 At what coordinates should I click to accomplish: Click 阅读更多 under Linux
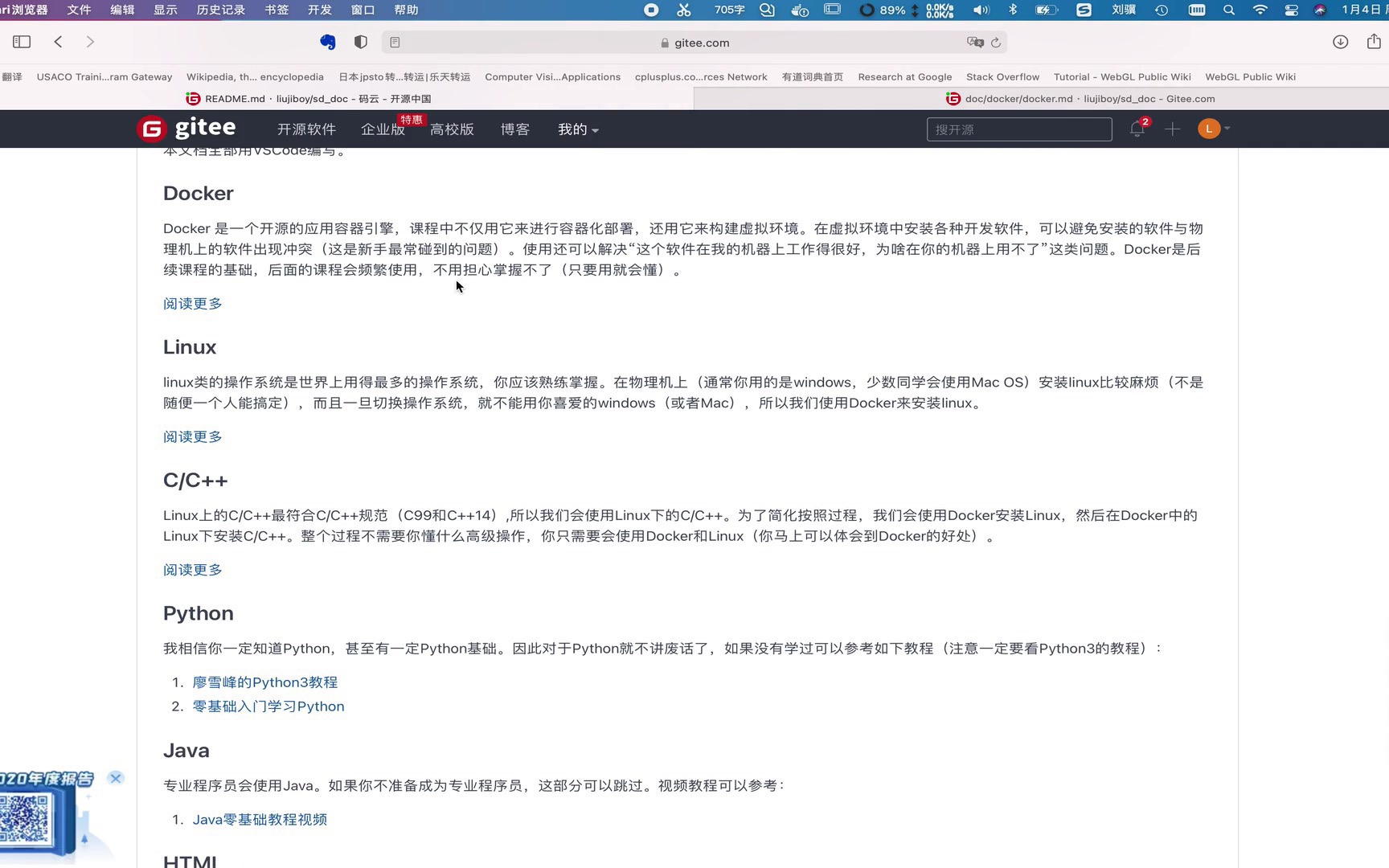click(x=193, y=437)
